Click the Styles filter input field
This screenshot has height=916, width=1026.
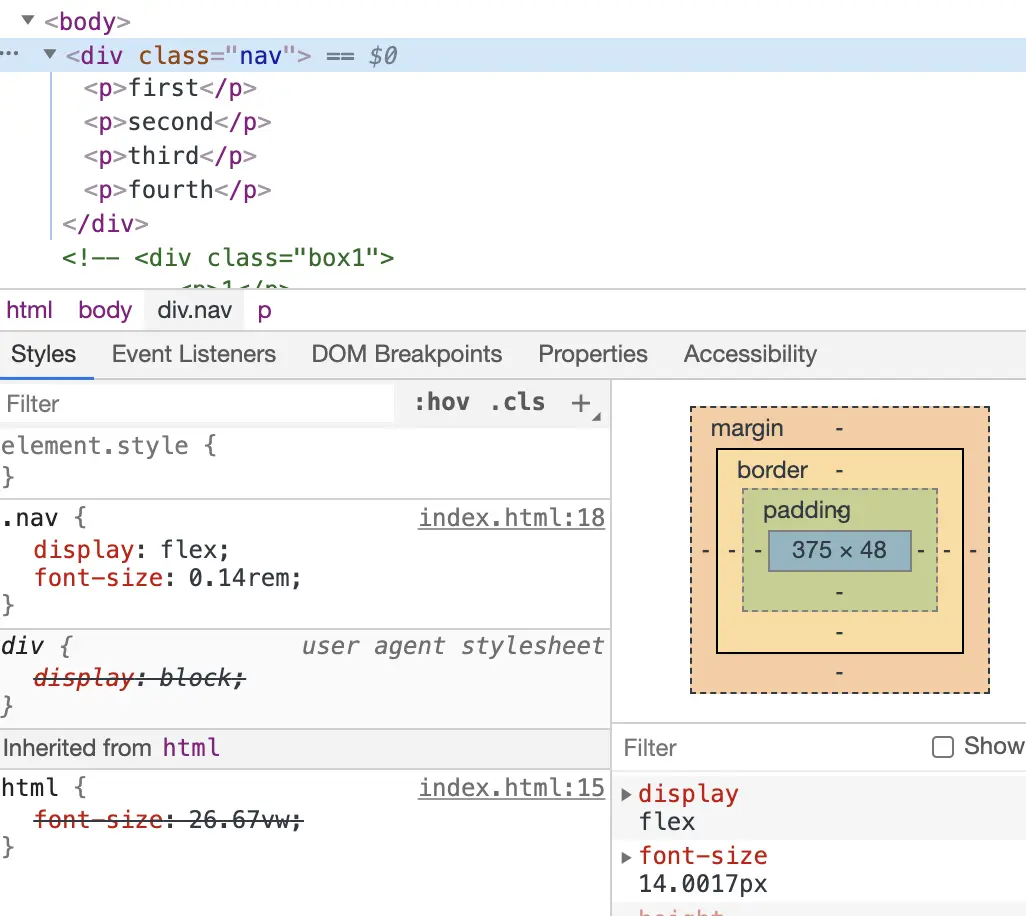click(200, 404)
